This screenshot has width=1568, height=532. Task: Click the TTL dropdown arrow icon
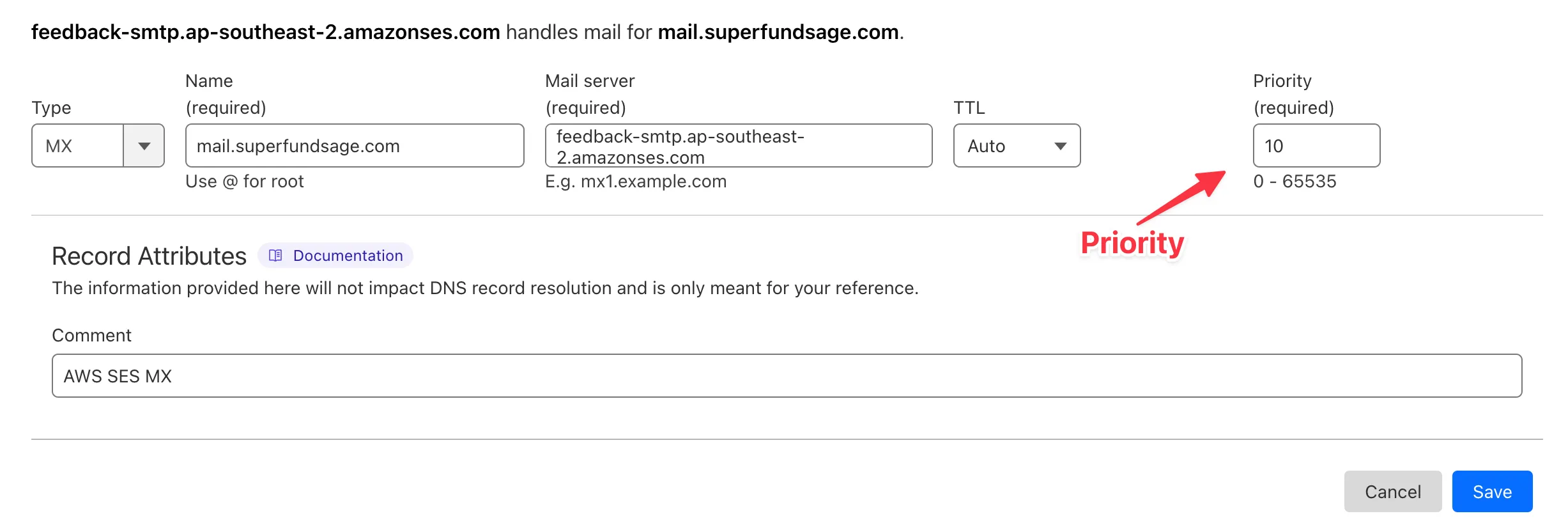[1060, 146]
